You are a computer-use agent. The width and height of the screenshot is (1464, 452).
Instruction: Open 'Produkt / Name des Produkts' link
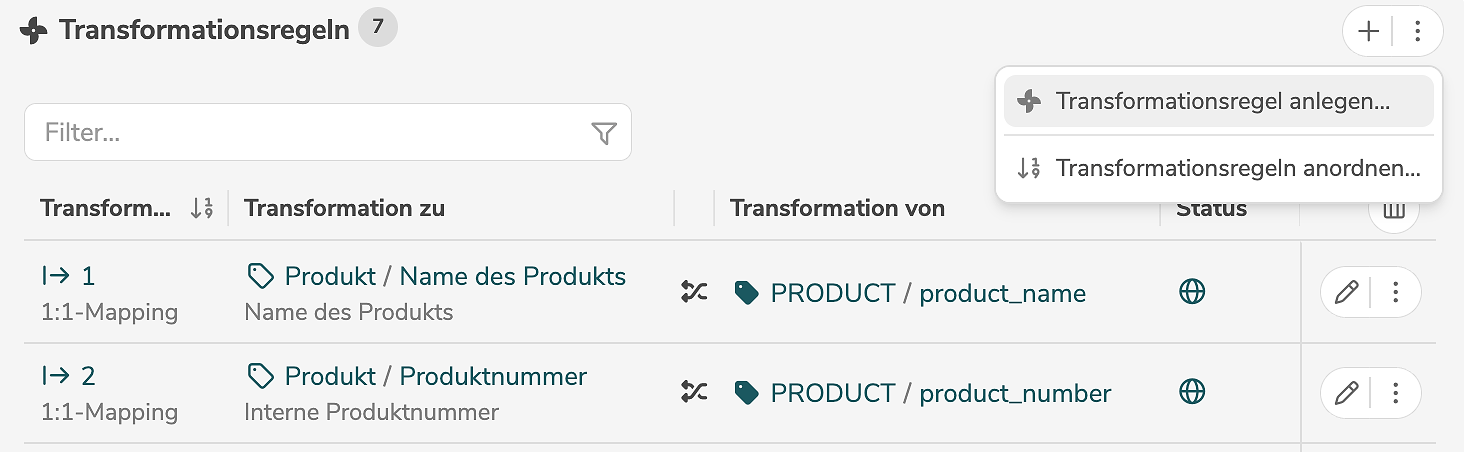455,276
